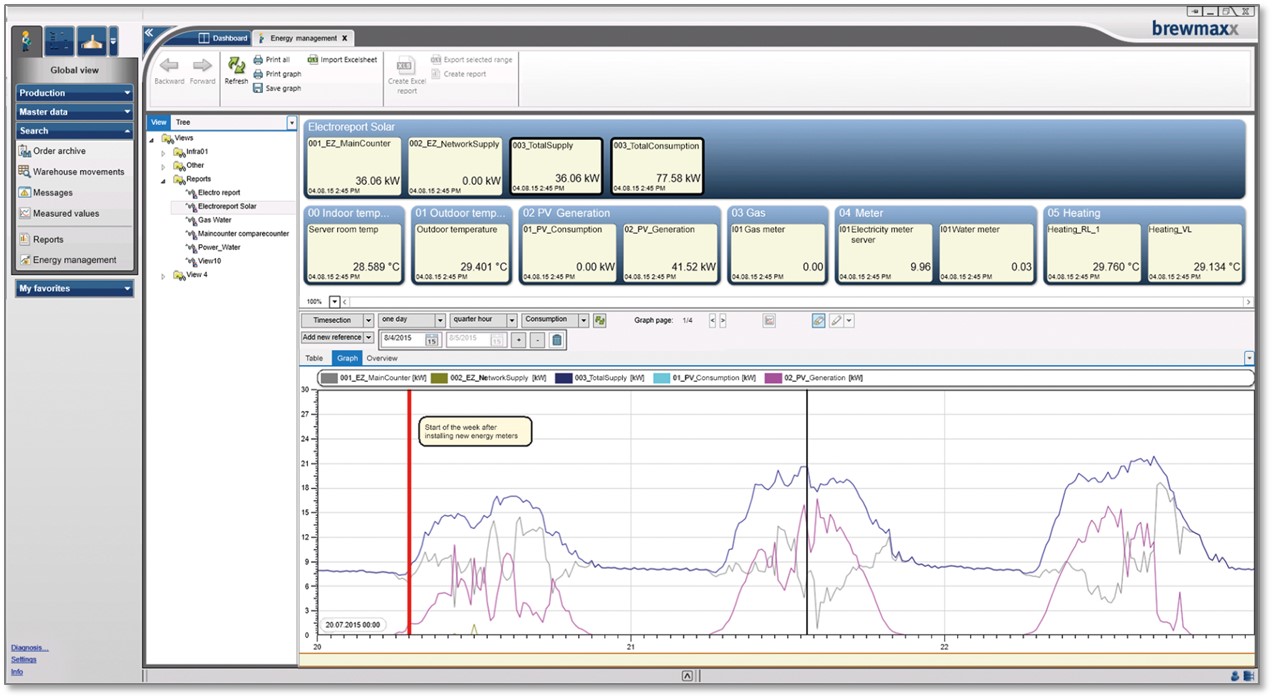The width and height of the screenshot is (1273, 698).
Task: Switch to the Table tab
Action: point(314,358)
